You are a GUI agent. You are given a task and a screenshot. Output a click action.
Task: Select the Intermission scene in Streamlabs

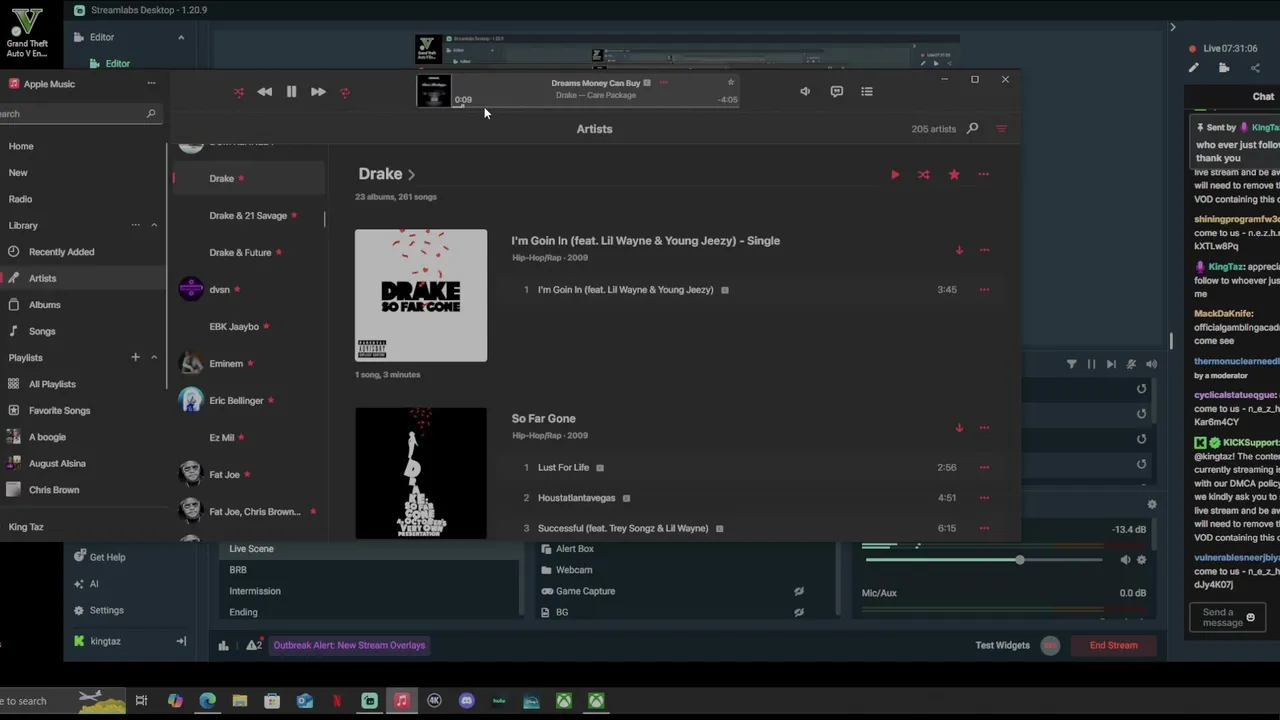pyautogui.click(x=255, y=591)
